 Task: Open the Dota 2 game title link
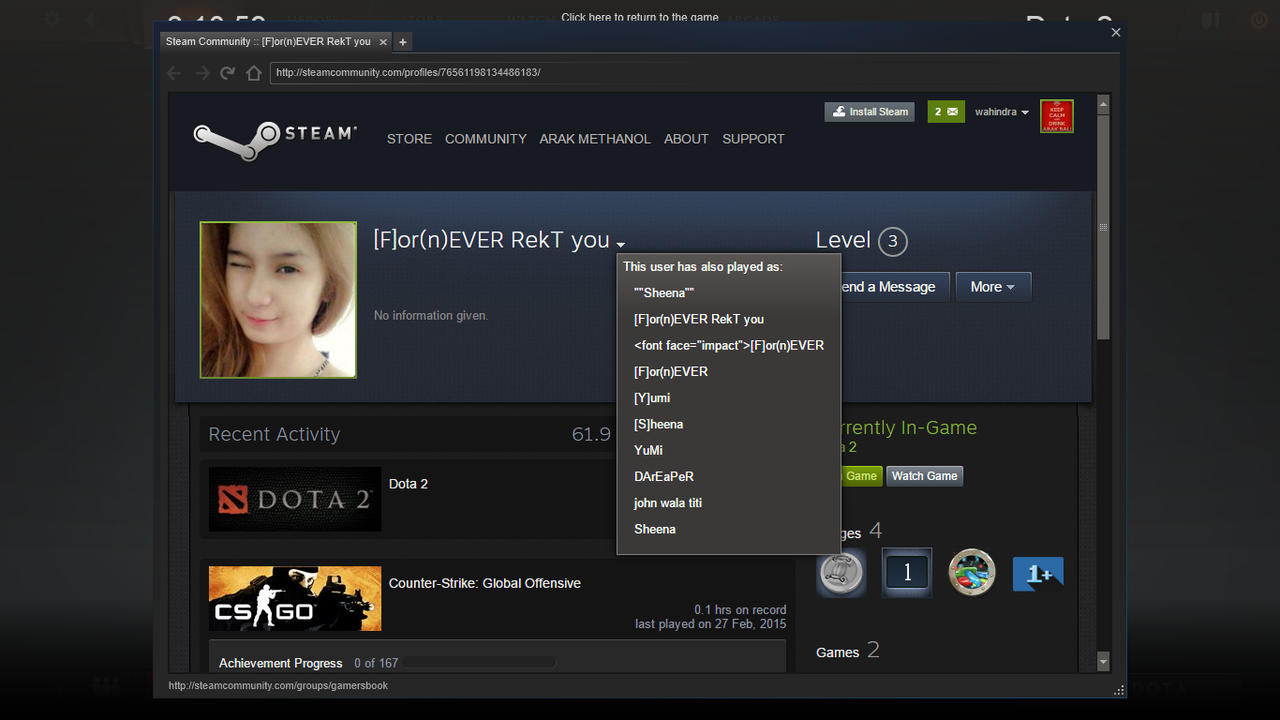[408, 484]
